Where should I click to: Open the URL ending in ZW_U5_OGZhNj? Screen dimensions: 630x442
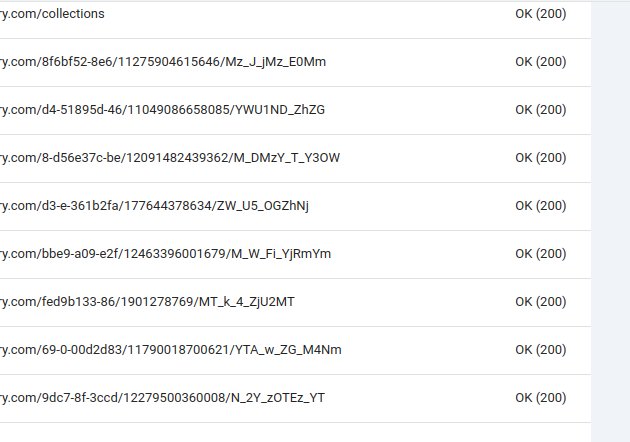click(154, 206)
